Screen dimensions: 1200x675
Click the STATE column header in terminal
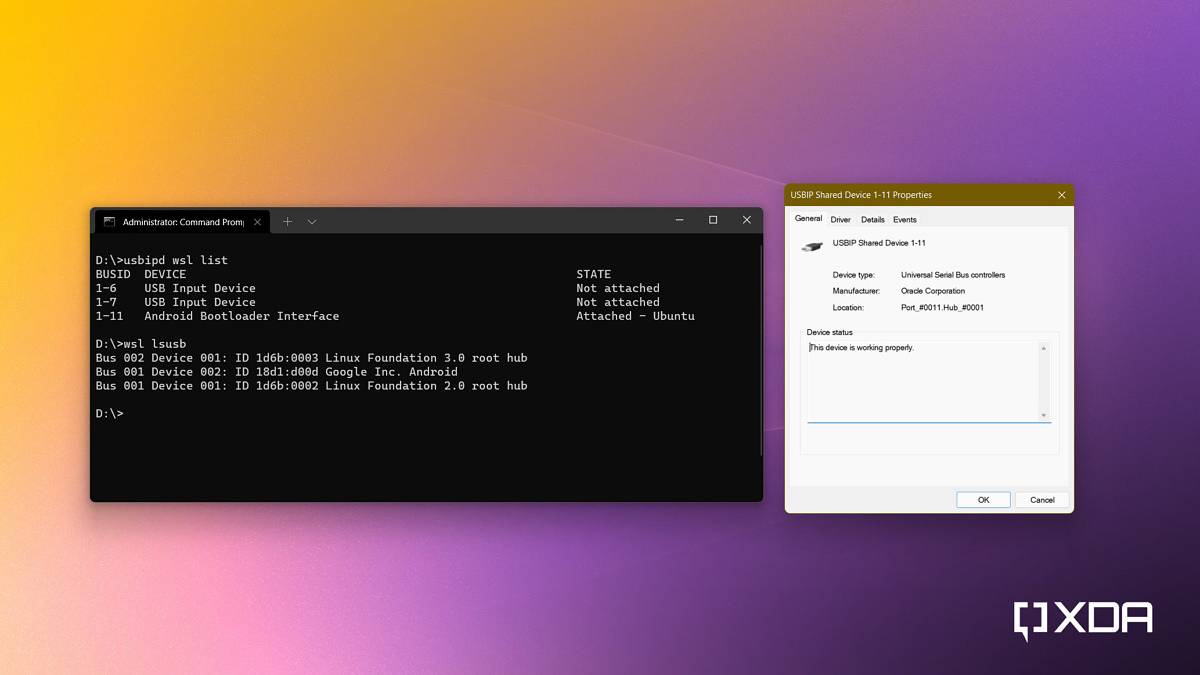tap(593, 274)
